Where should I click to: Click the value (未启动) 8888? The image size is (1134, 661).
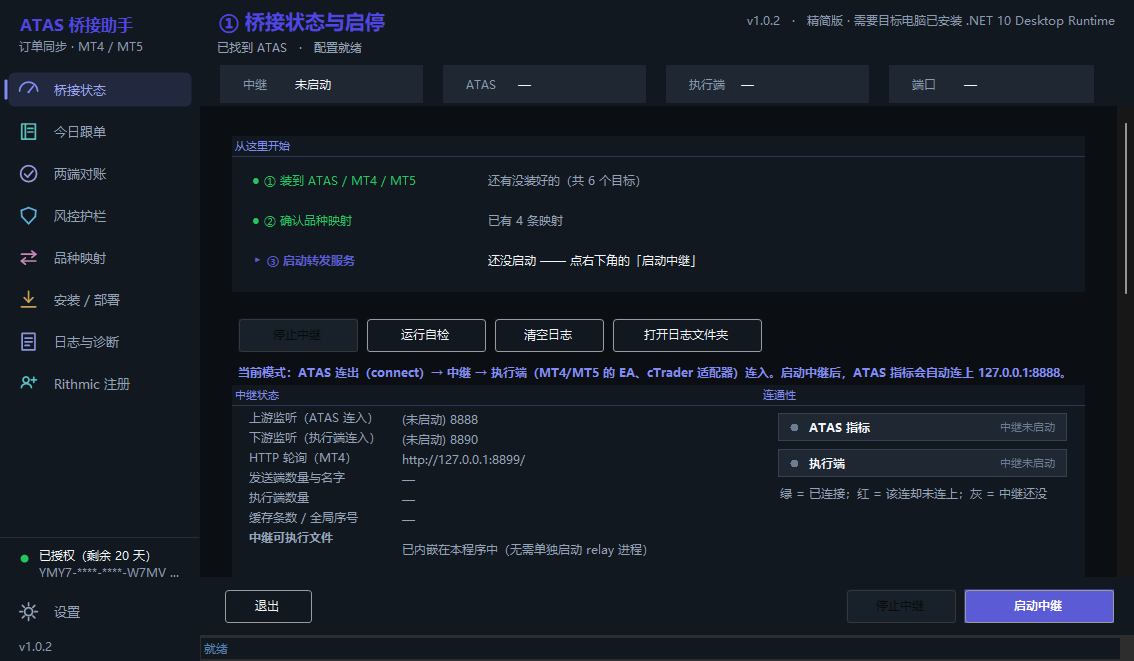(440, 419)
